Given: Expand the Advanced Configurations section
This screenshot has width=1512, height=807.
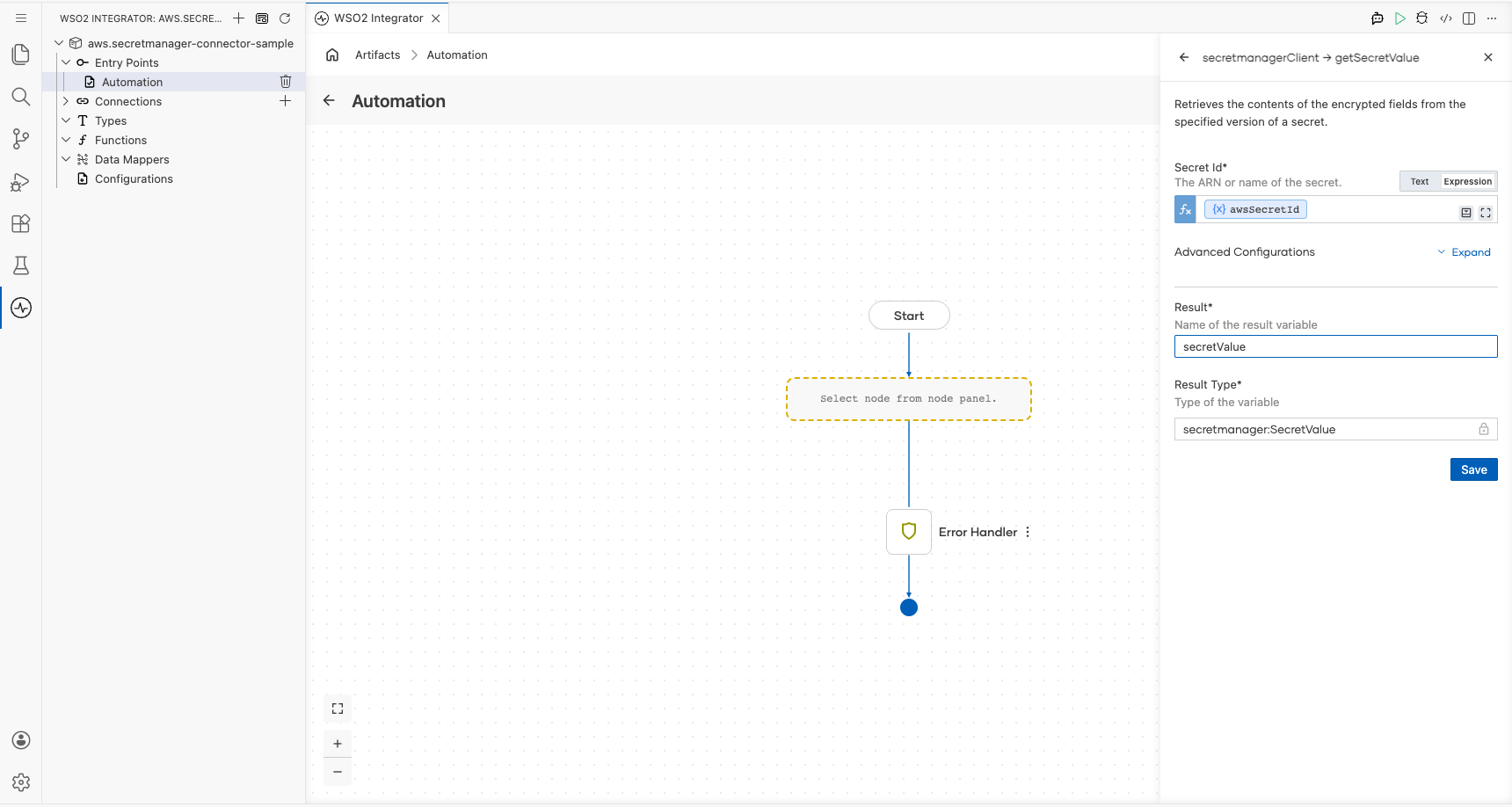Looking at the screenshot, I should 1465,252.
